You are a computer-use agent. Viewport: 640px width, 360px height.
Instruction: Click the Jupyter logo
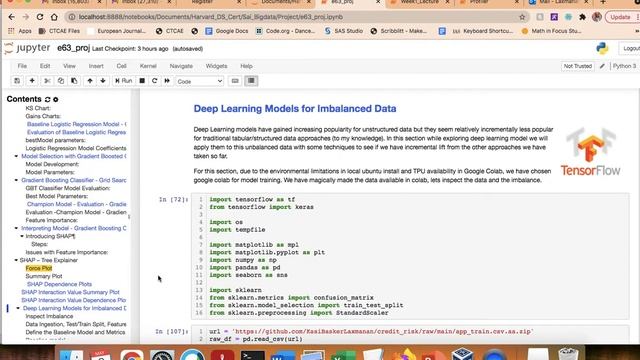27,48
